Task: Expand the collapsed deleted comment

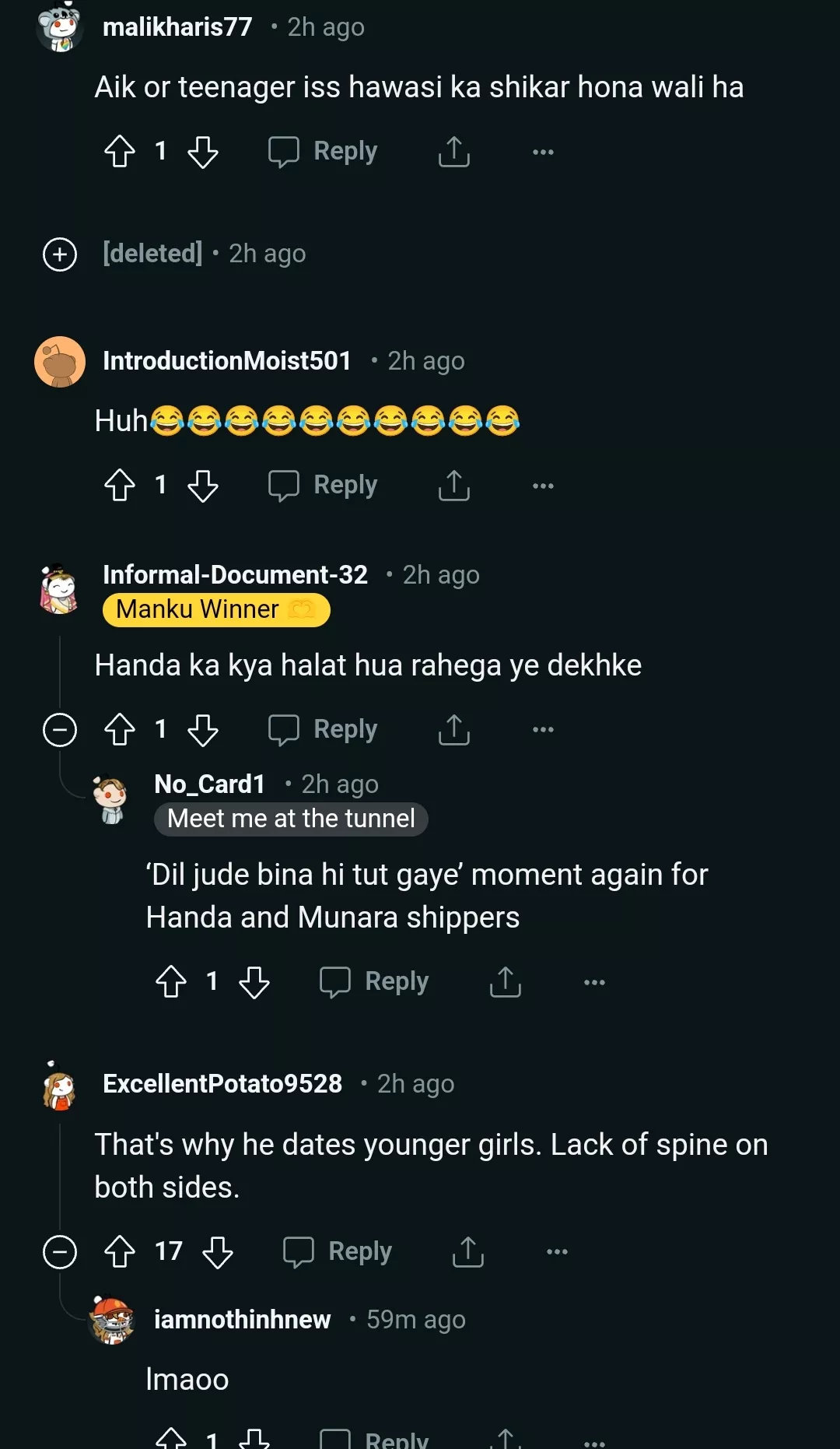Action: (60, 254)
